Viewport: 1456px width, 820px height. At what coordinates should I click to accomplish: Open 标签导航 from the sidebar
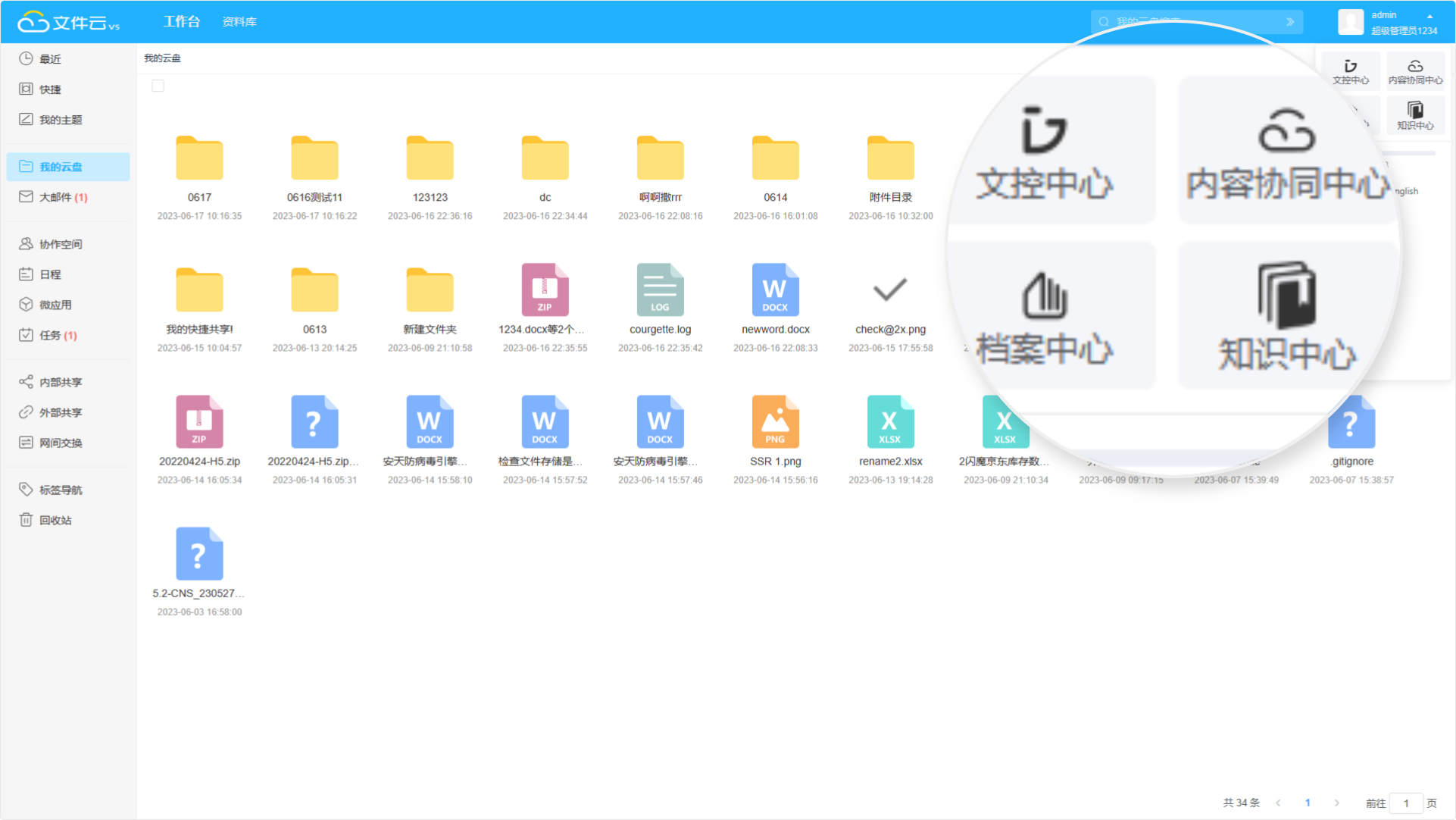coord(57,489)
